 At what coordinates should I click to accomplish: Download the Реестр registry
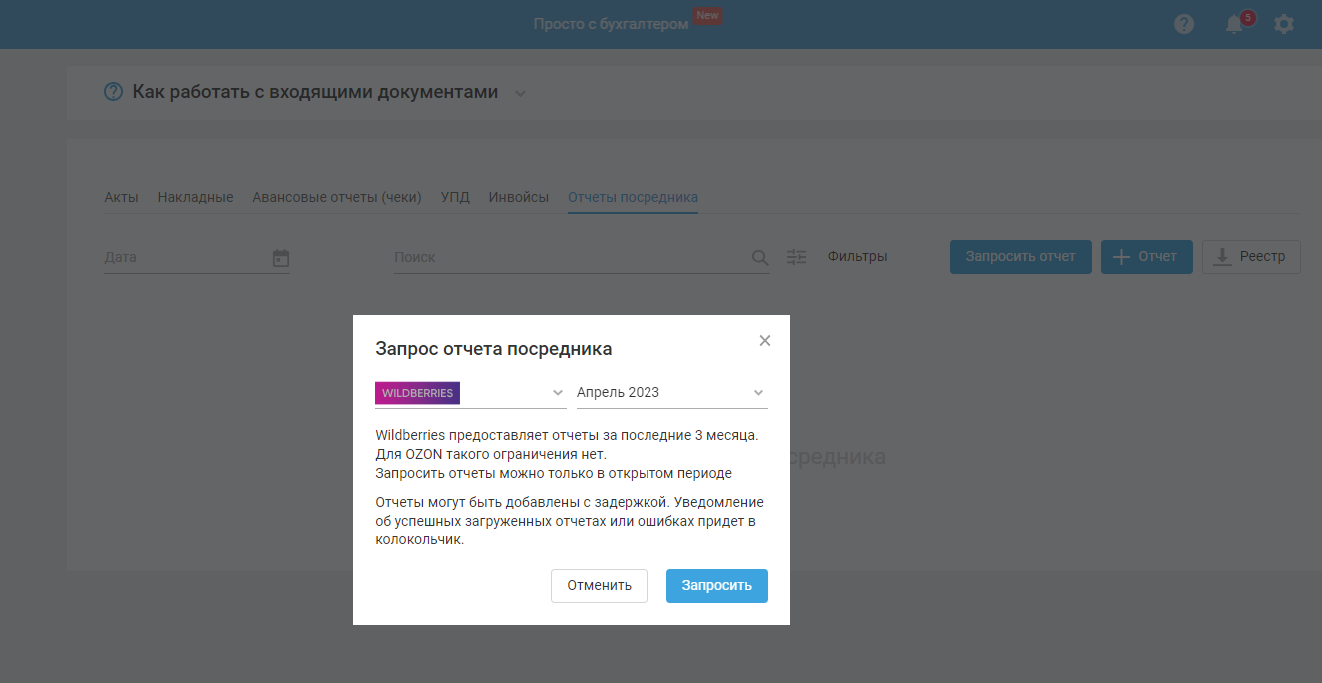(1250, 257)
